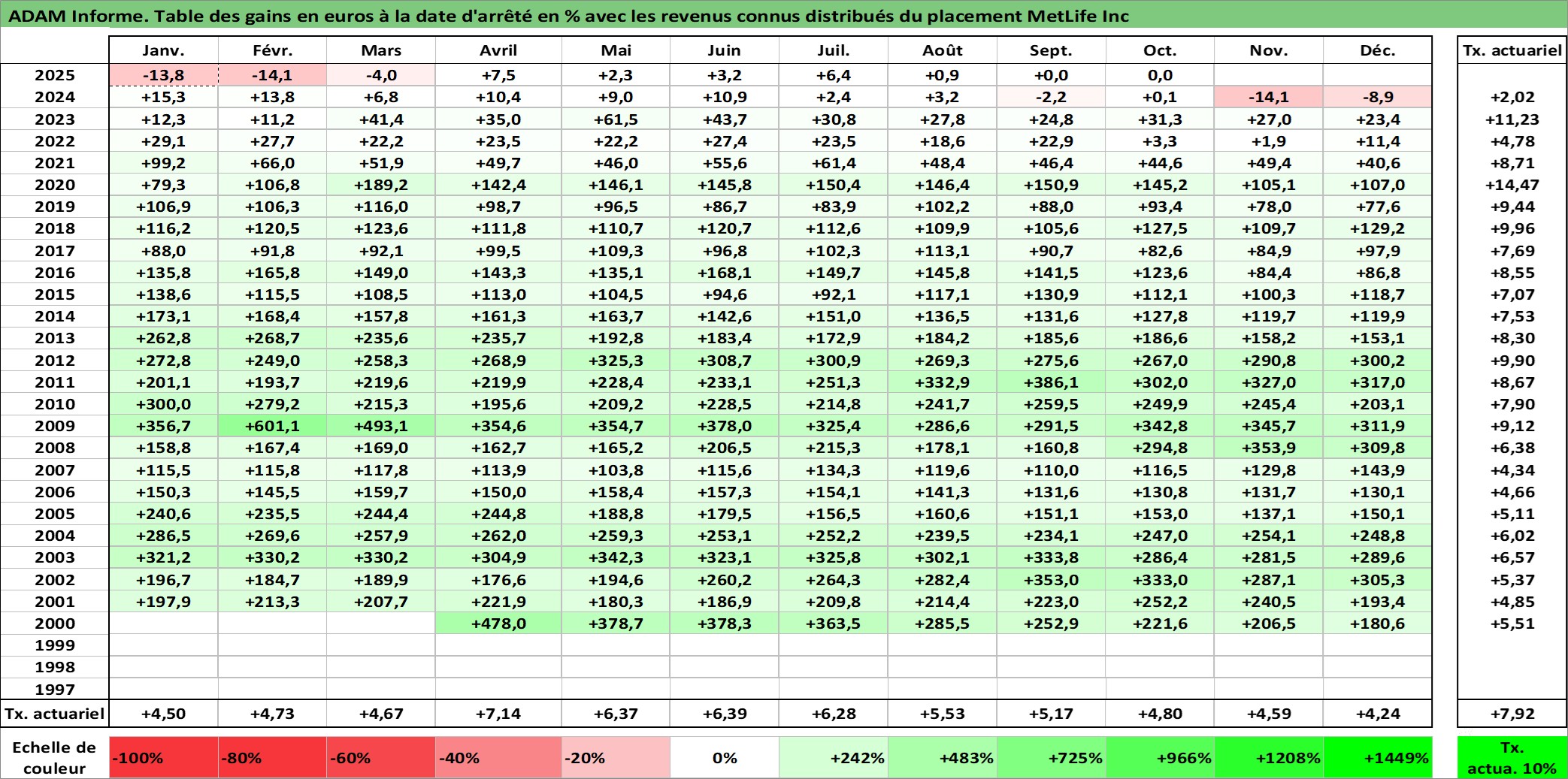Select cell +353,9 for November 2008
Screen dimensions: 1568x779
coord(1269,448)
